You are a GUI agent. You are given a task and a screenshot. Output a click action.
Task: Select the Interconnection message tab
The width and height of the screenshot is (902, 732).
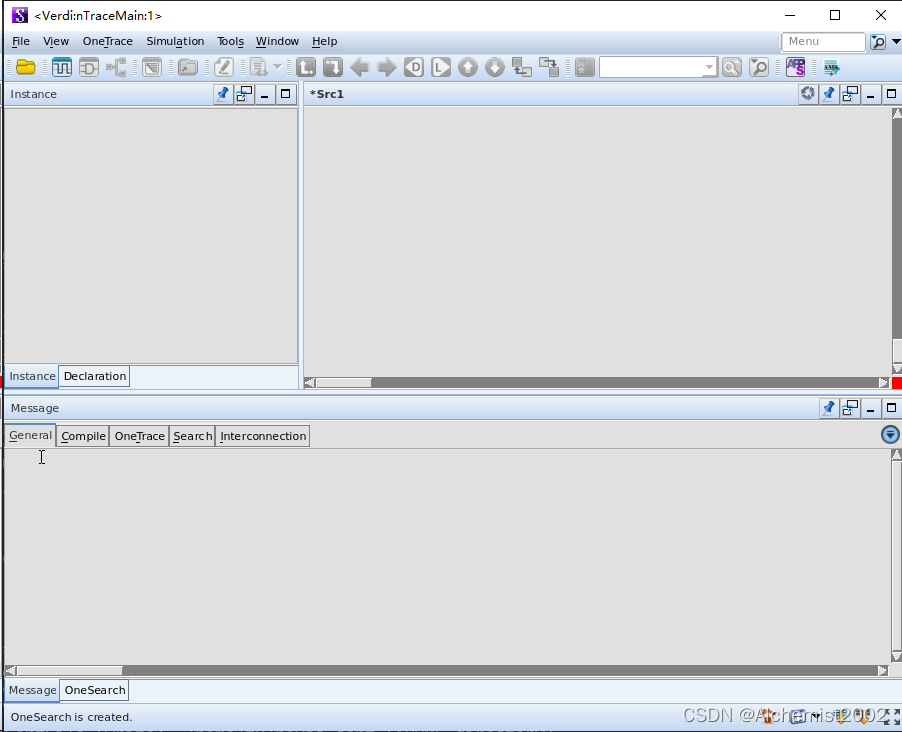(263, 436)
